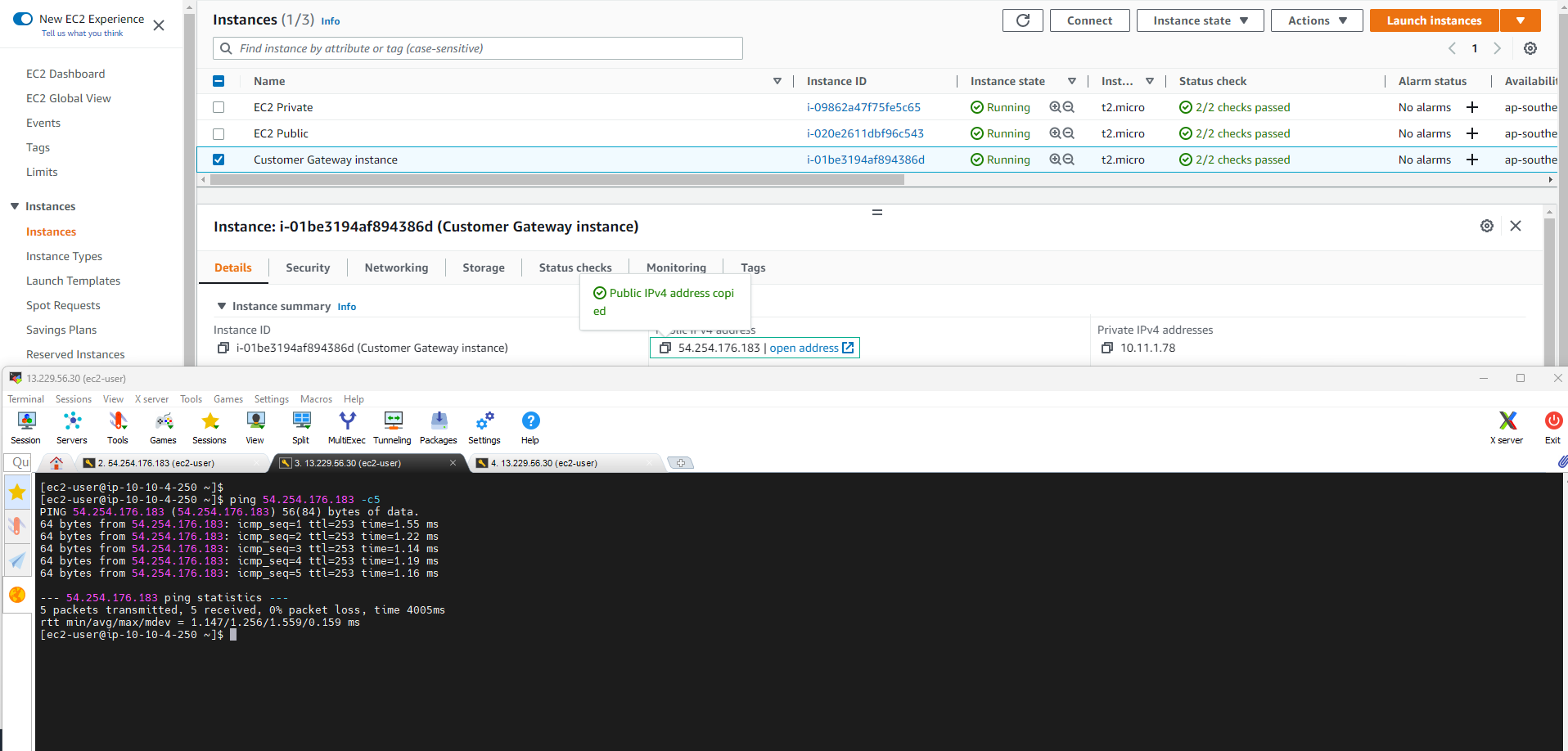Select the EC2 Private instance checkbox

pos(219,107)
